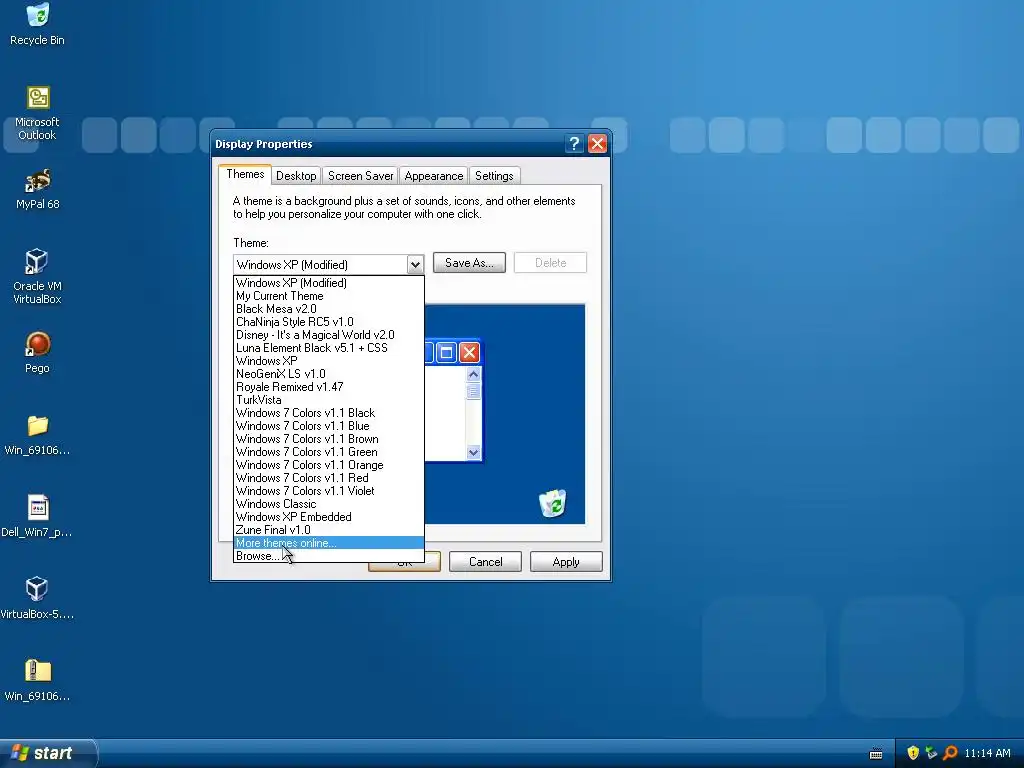This screenshot has height=768, width=1024.
Task: Select the Browse... entry
Action: pos(328,556)
